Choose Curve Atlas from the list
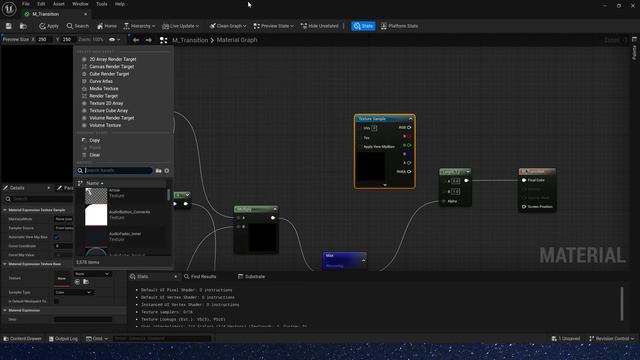640x360 pixels. pyautogui.click(x=101, y=81)
